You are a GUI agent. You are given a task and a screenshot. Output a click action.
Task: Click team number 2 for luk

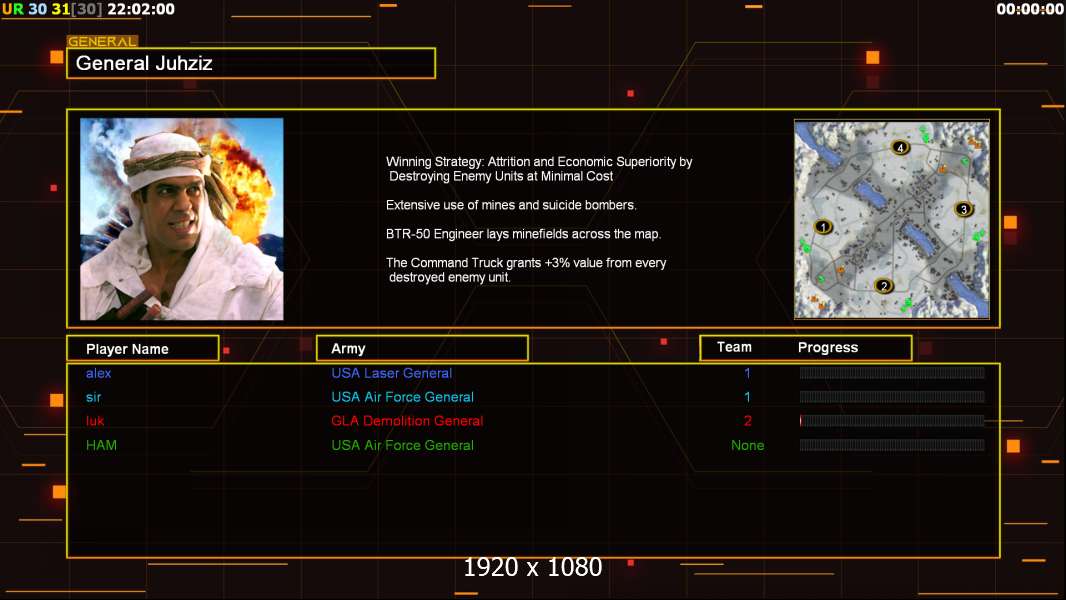pyautogui.click(x=747, y=421)
